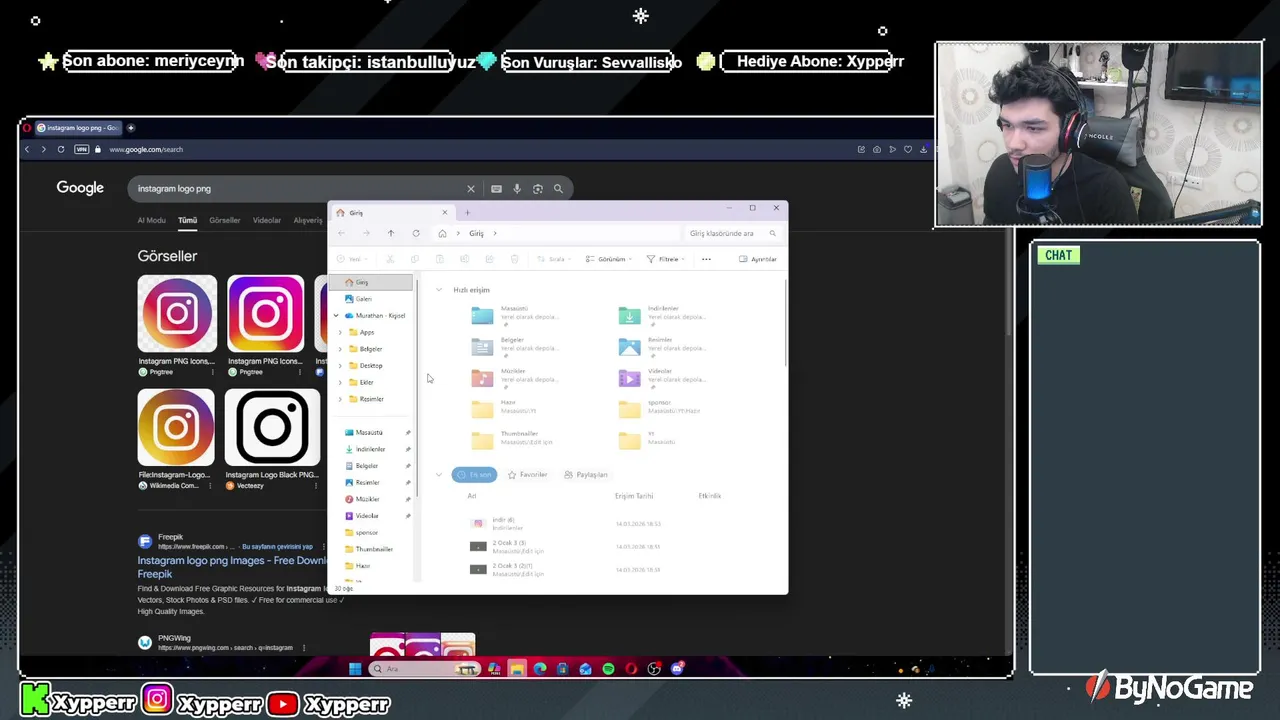Select the Giriş tab in Explorer title bar
Viewport: 1280px width, 720px height.
(x=391, y=212)
